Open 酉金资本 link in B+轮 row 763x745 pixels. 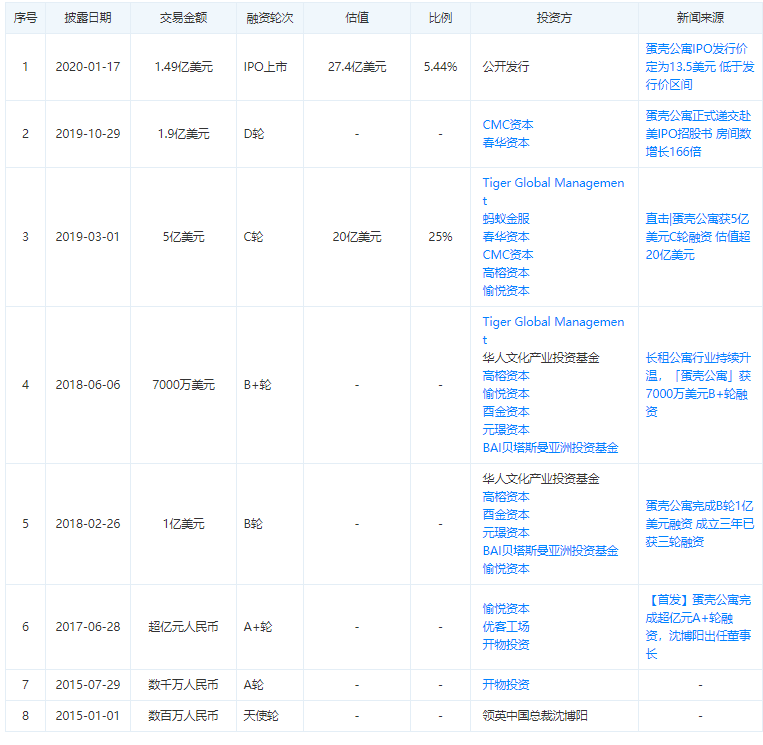(506, 412)
